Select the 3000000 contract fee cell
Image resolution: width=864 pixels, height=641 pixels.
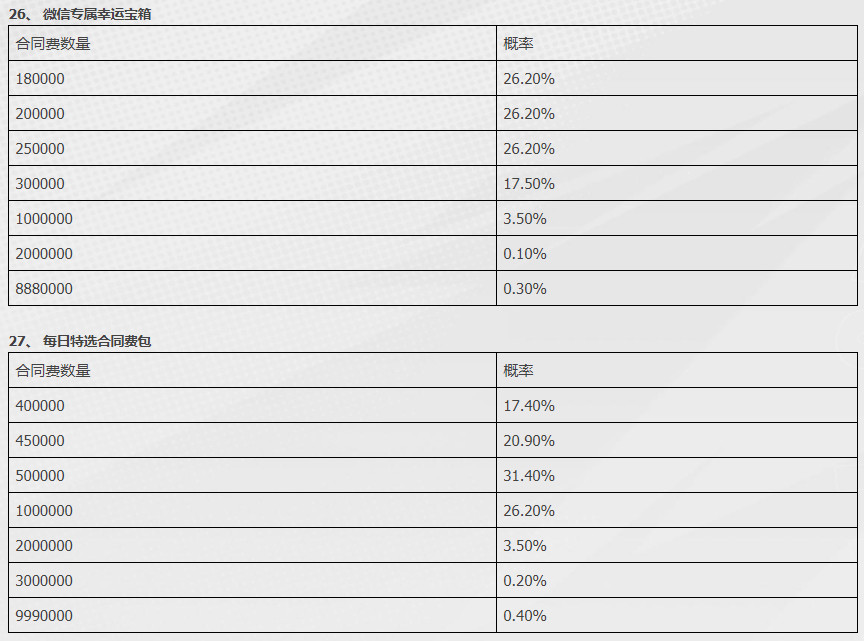252,580
